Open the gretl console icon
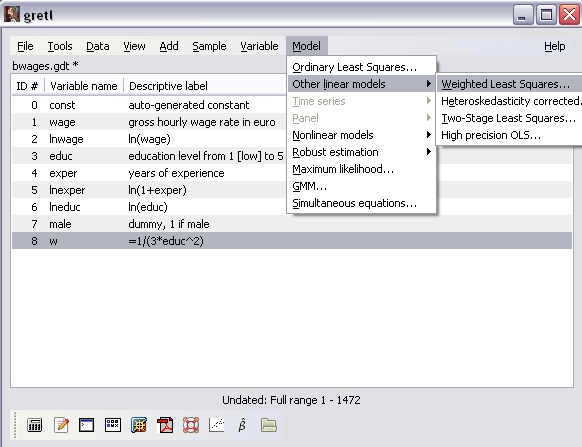582x447 pixels. point(86,425)
